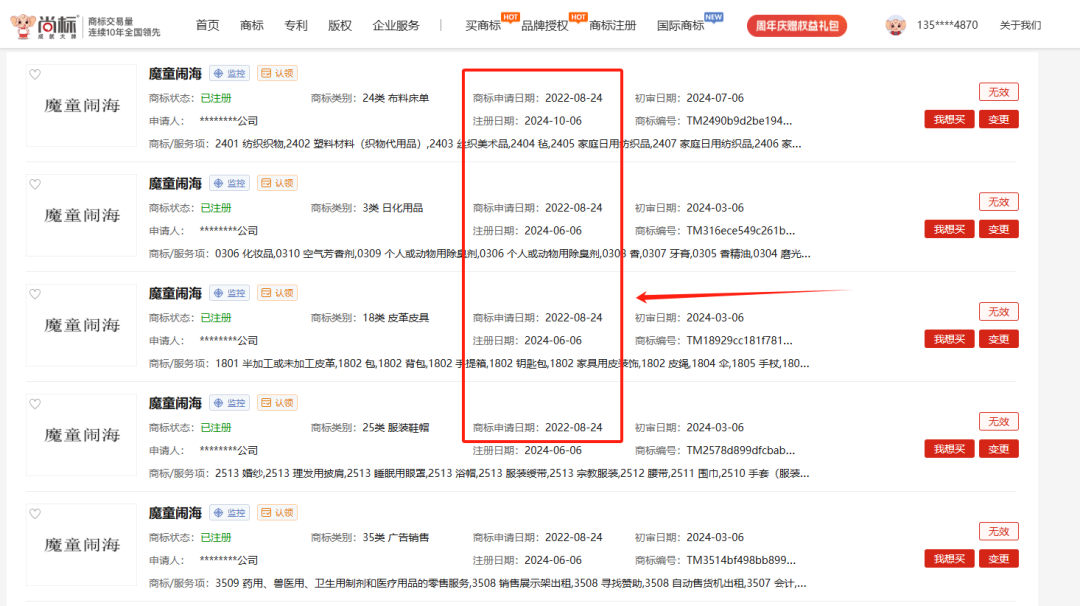Click 认领 icon on the first 魔童闹海 row

(275, 72)
